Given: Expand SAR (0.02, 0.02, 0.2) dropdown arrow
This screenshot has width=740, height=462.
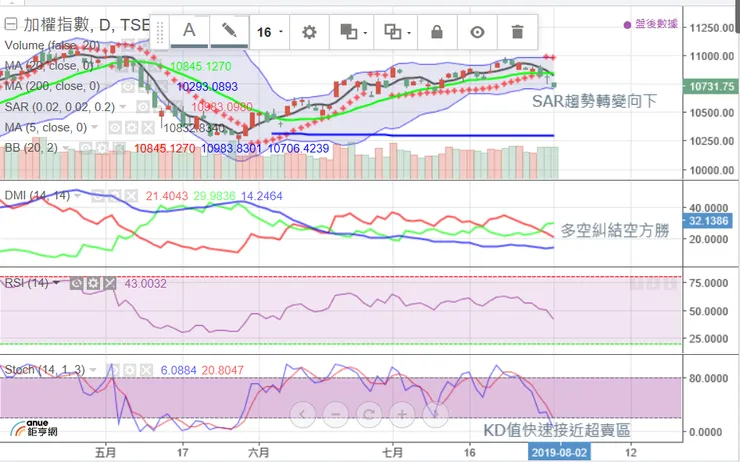Looking at the screenshot, I should click(x=123, y=107).
